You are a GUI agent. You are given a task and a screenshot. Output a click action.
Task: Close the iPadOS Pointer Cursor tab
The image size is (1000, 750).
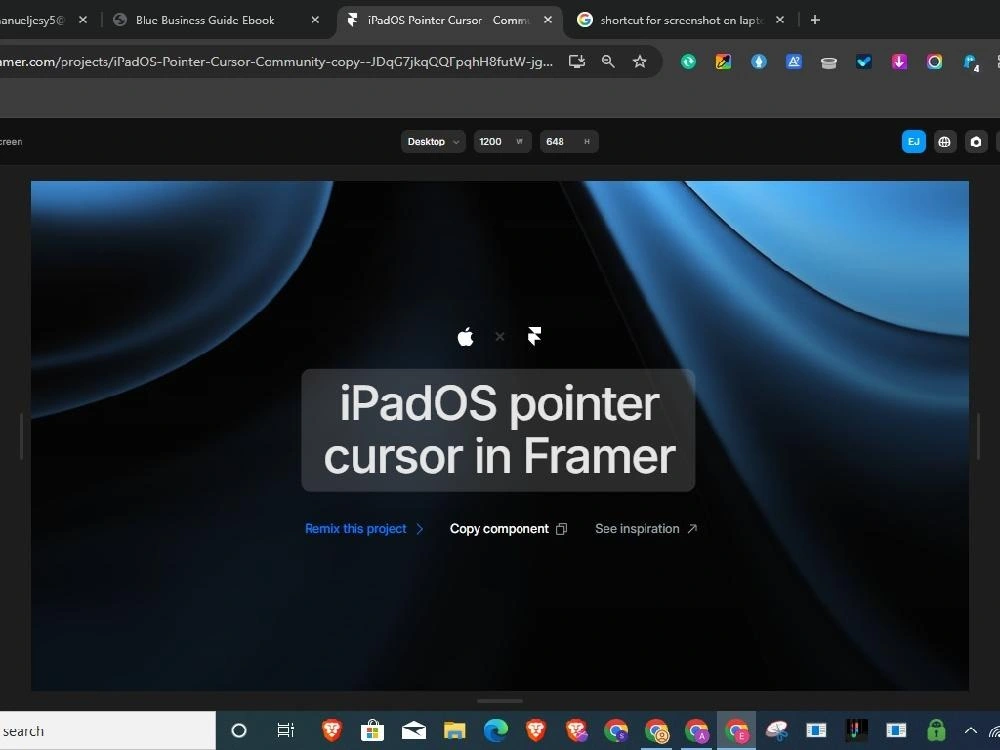tap(548, 20)
